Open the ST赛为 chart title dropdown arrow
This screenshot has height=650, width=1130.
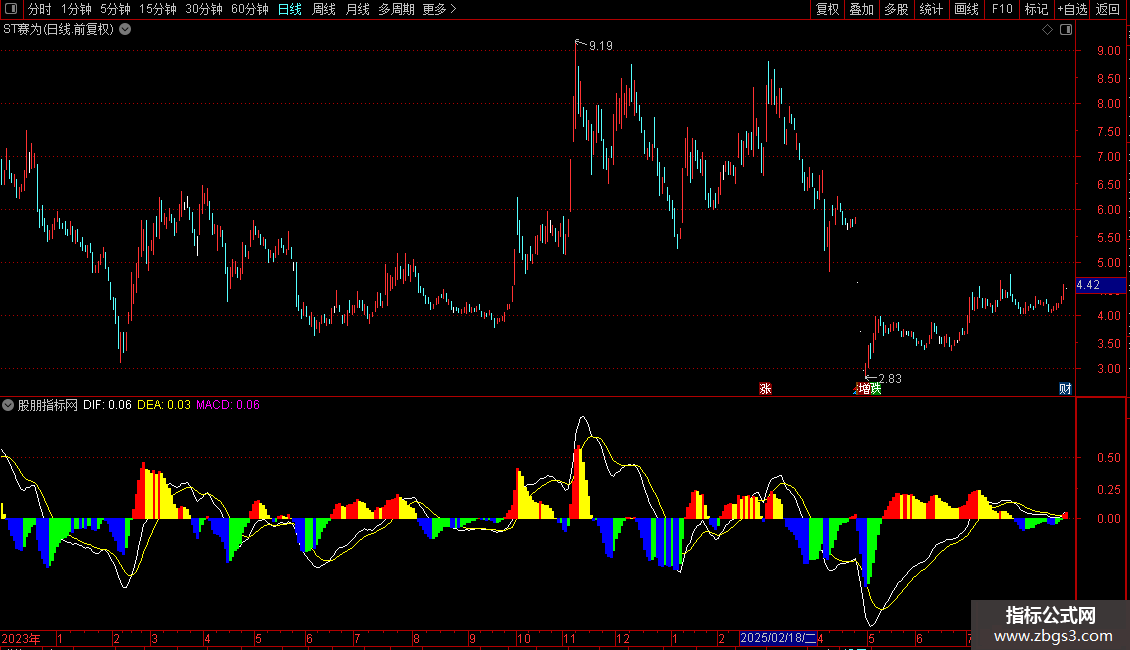pos(125,30)
